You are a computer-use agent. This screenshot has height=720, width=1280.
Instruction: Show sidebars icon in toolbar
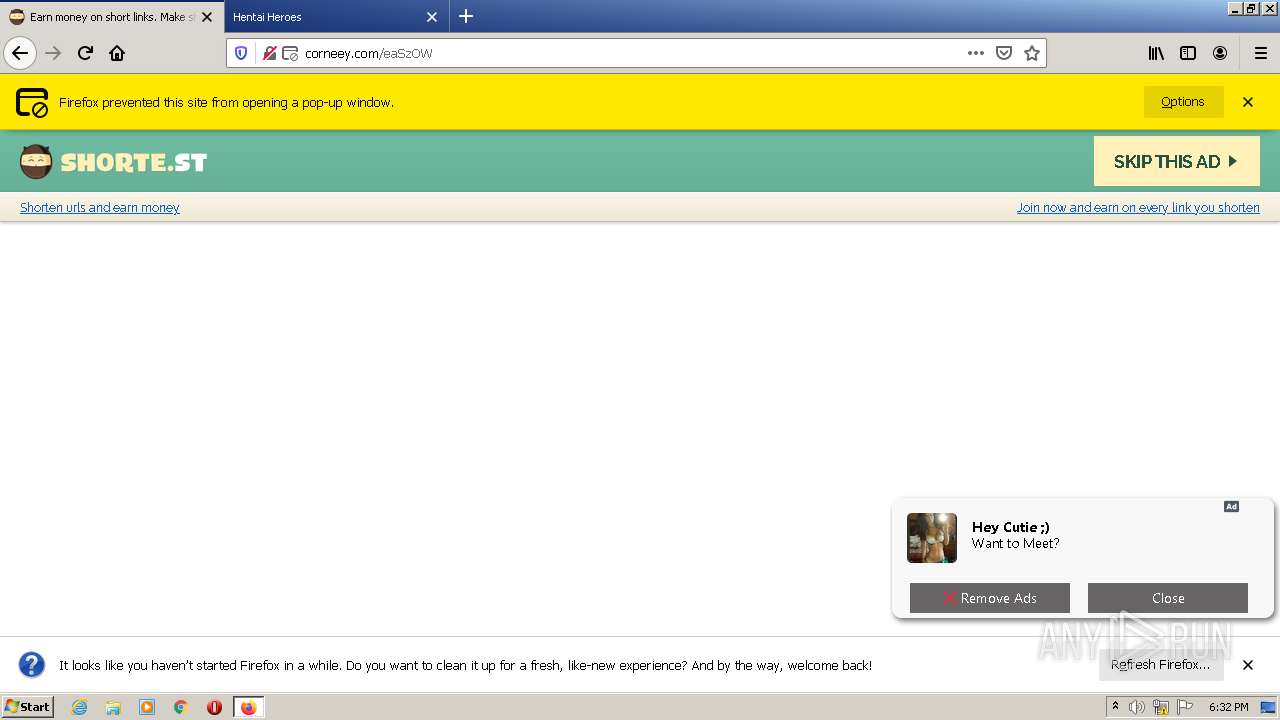pyautogui.click(x=1188, y=53)
